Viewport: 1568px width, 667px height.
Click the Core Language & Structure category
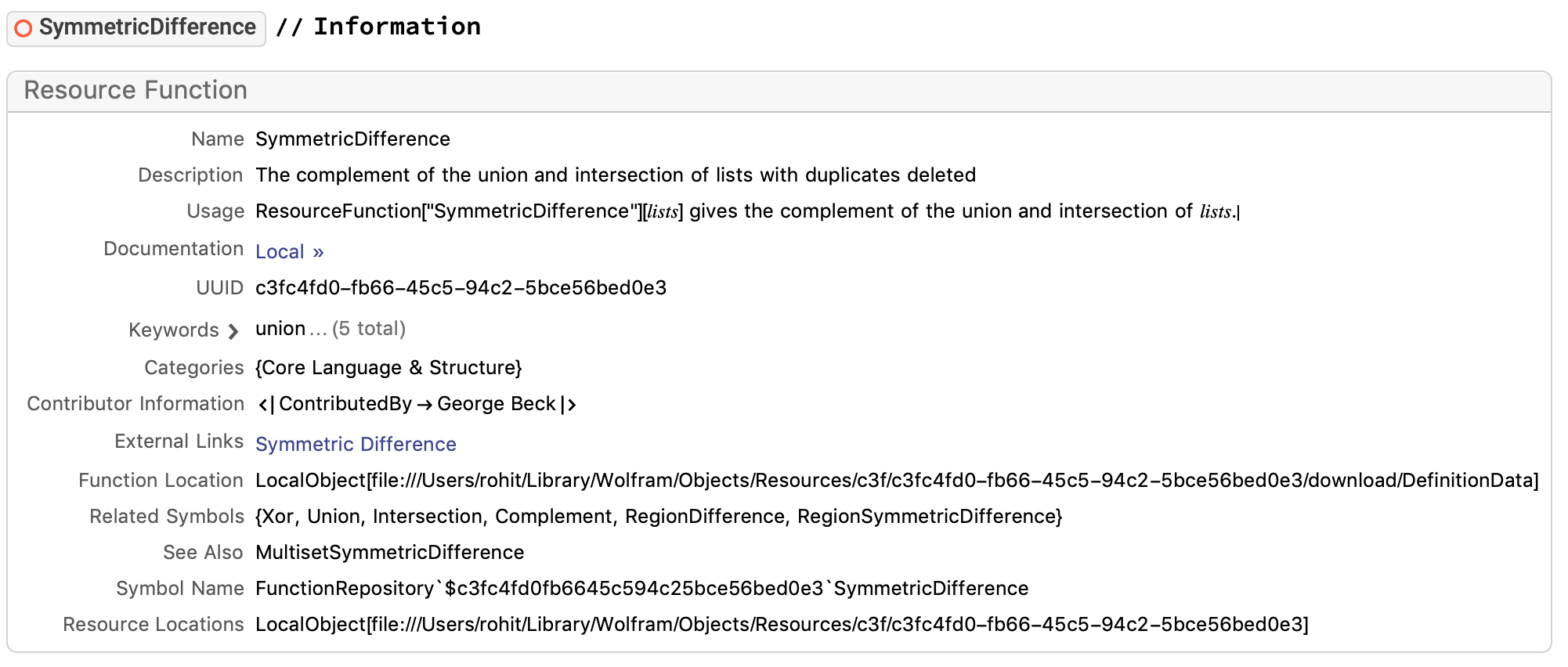tap(388, 368)
